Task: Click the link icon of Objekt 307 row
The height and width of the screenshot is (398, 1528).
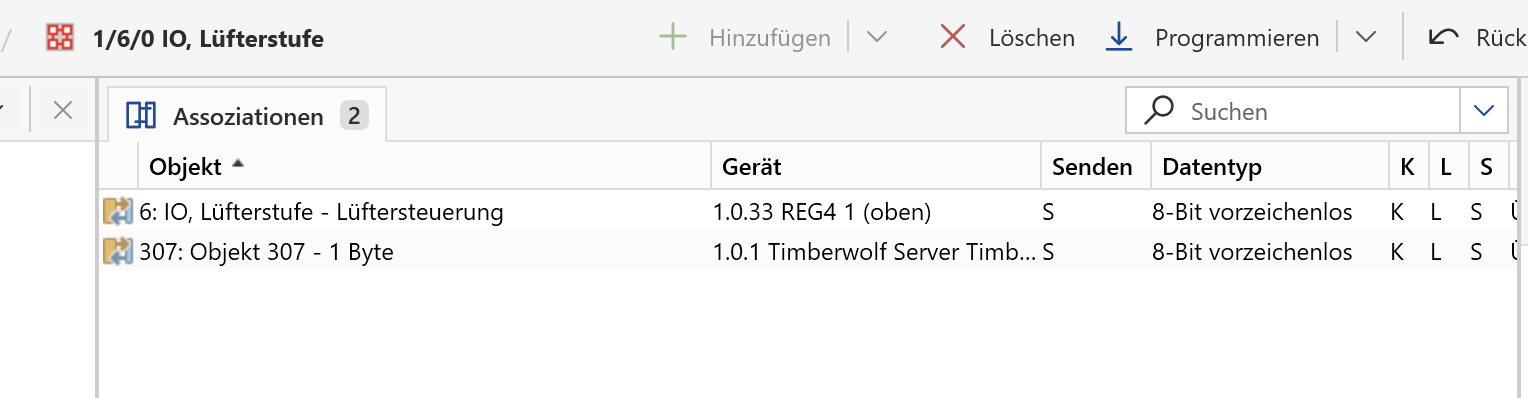Action: [117, 252]
